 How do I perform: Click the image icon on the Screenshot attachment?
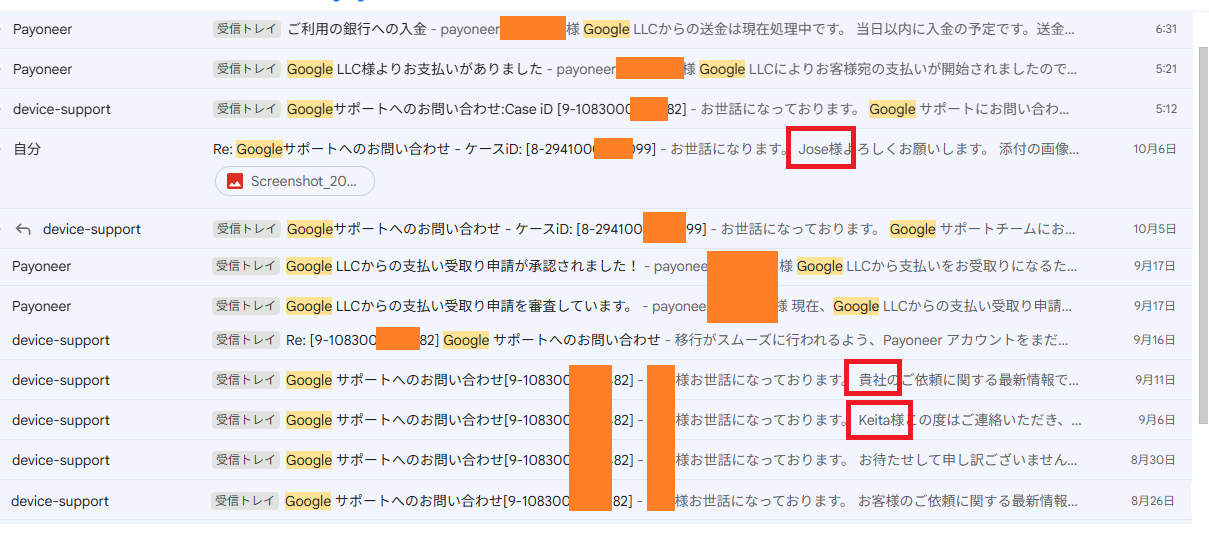pos(235,181)
